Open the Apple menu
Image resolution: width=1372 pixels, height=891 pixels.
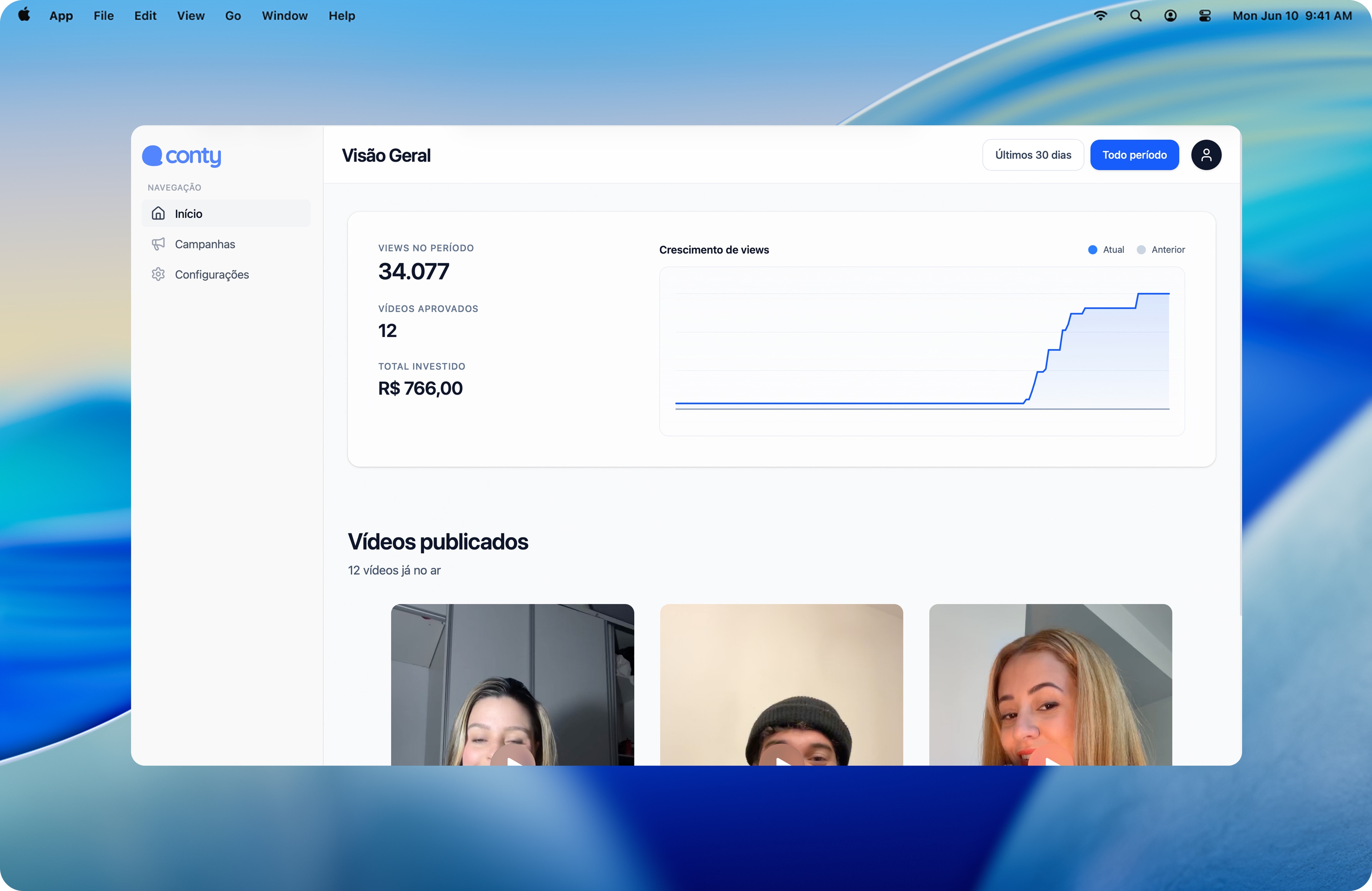click(x=24, y=16)
